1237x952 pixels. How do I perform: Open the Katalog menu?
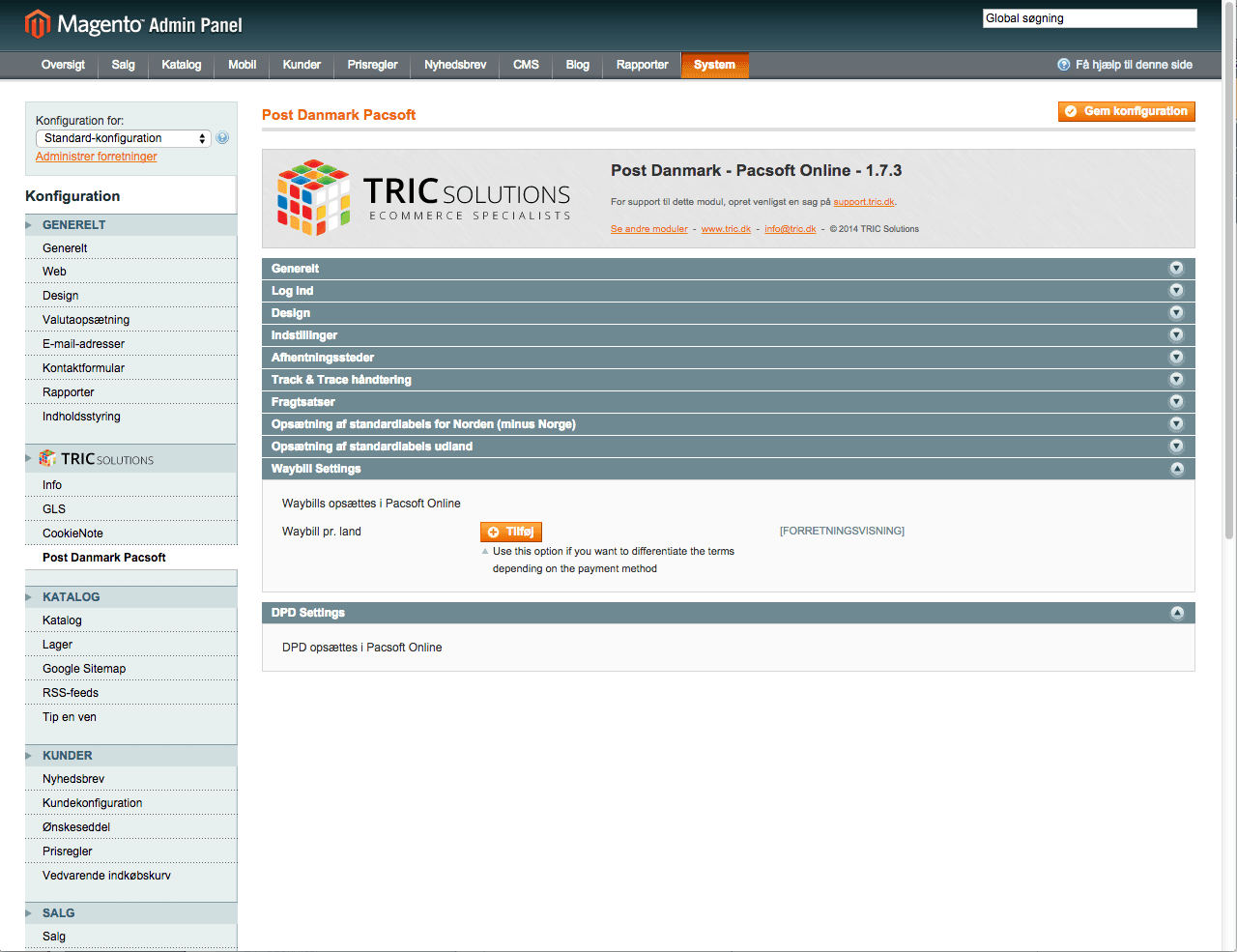(182, 65)
